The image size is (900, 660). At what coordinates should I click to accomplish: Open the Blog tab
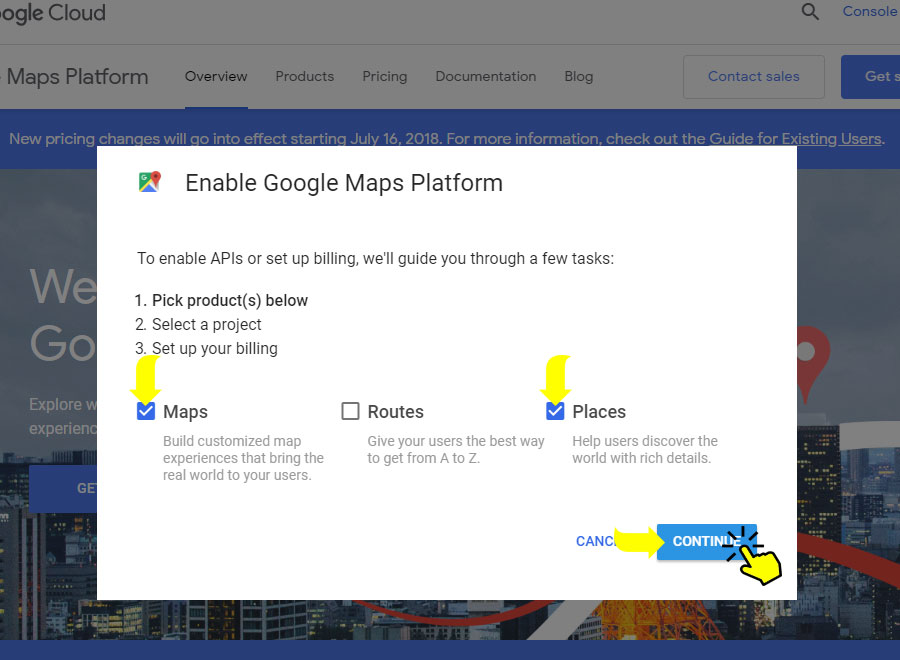click(x=578, y=76)
